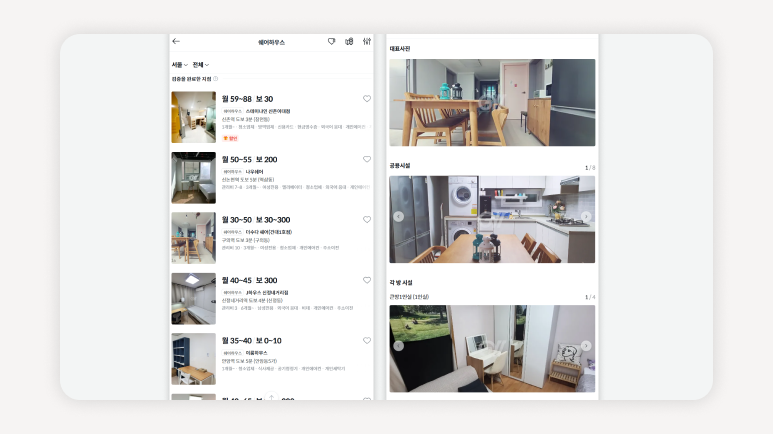Open thumbnail of the 월 50~55 listing

tap(193, 178)
